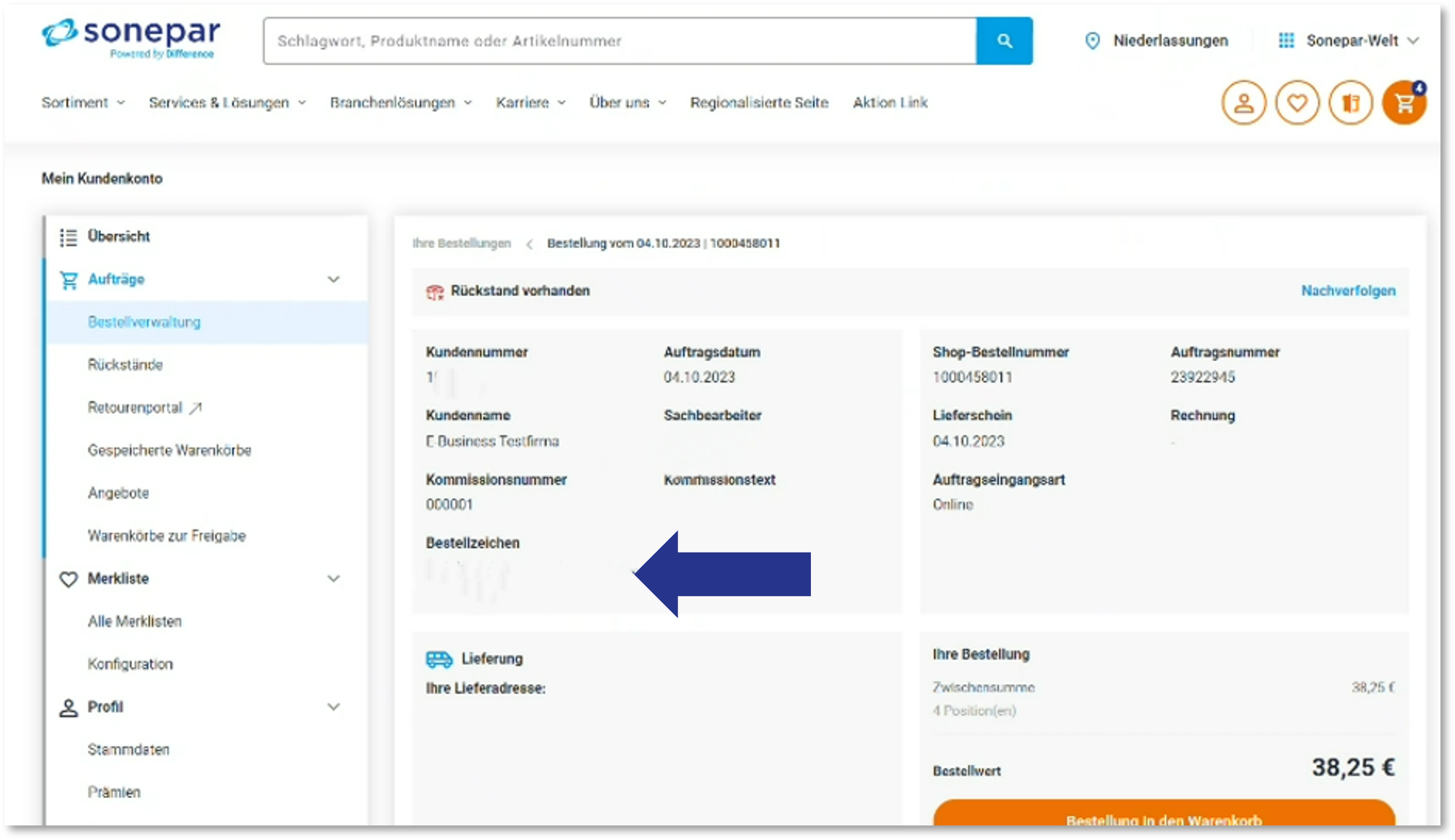Click the Lieferschein date 04.10.2023
Screen dimensions: 1455x840
[x=968, y=441]
